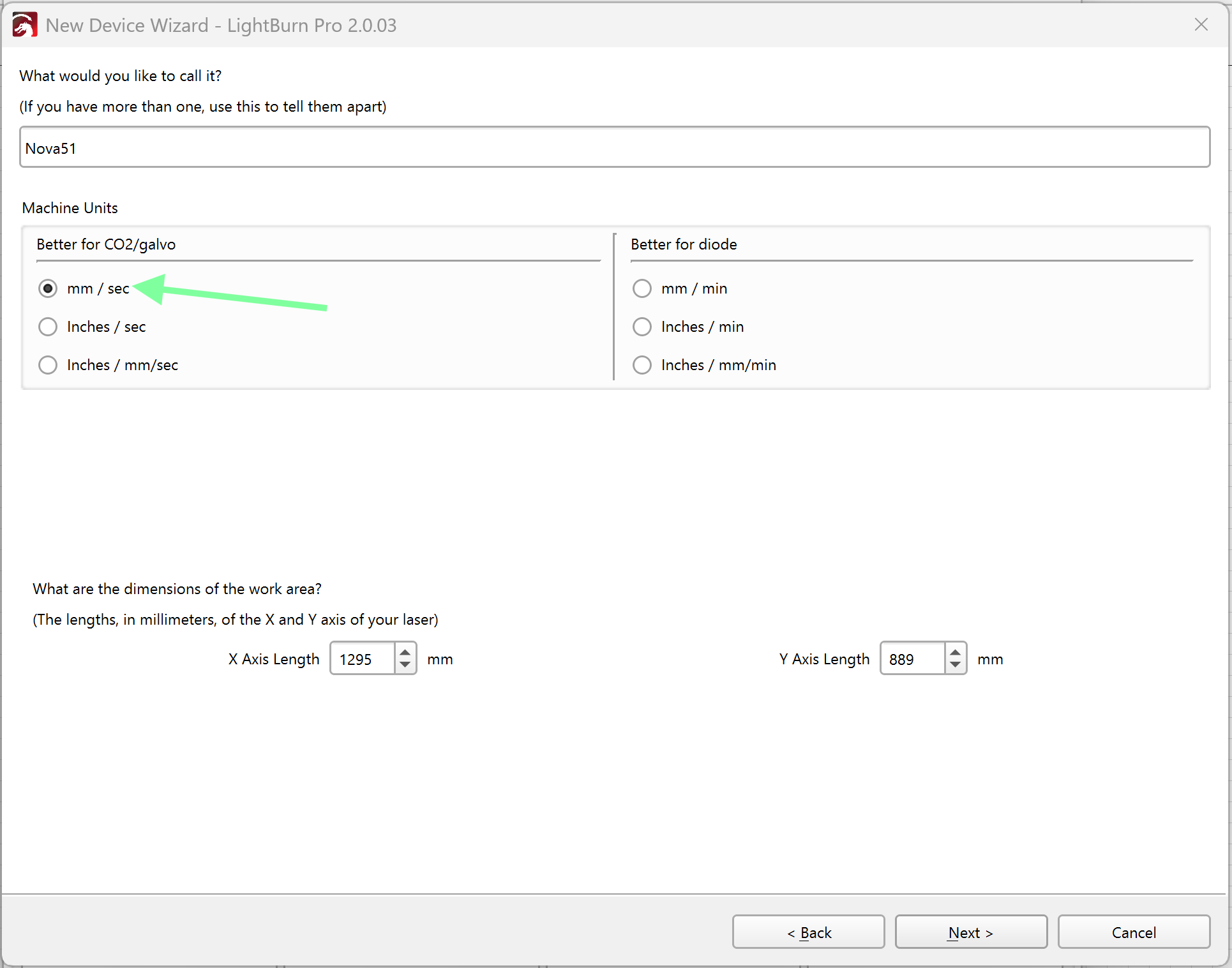
Task: Click the 'mm / sec' label text
Action: click(x=98, y=288)
